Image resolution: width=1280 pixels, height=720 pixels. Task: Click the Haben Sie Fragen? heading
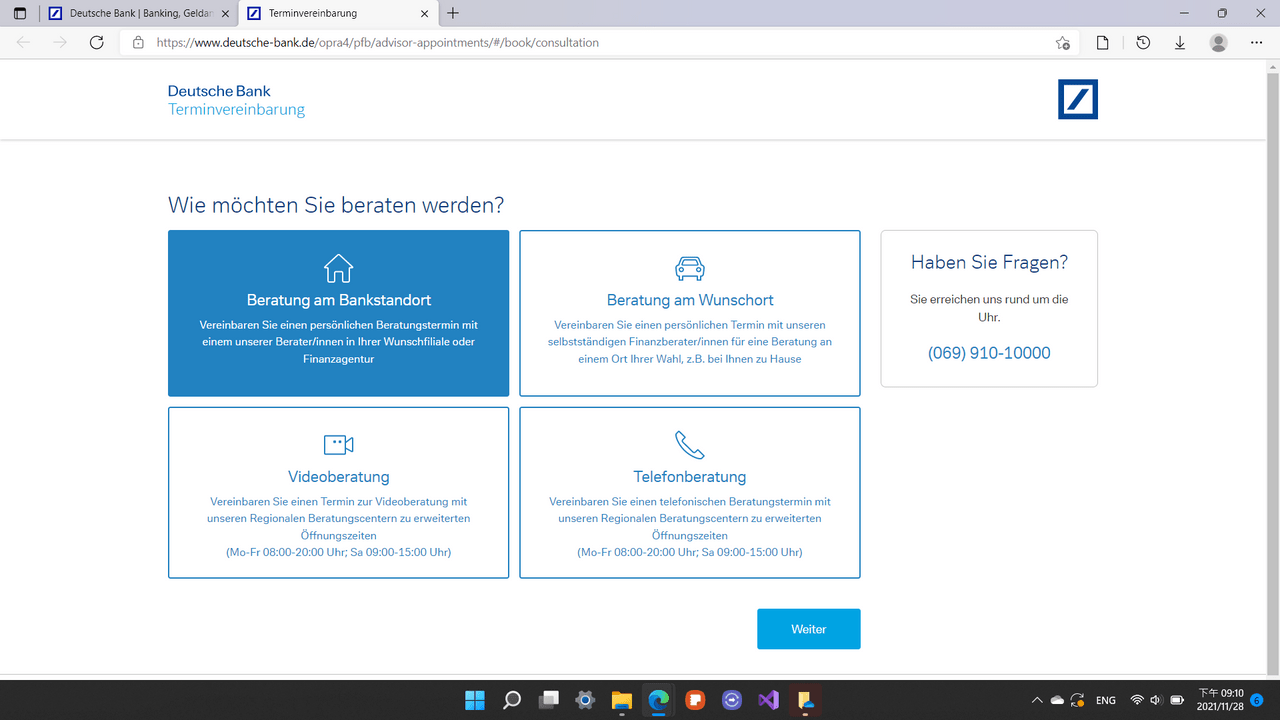[989, 263]
